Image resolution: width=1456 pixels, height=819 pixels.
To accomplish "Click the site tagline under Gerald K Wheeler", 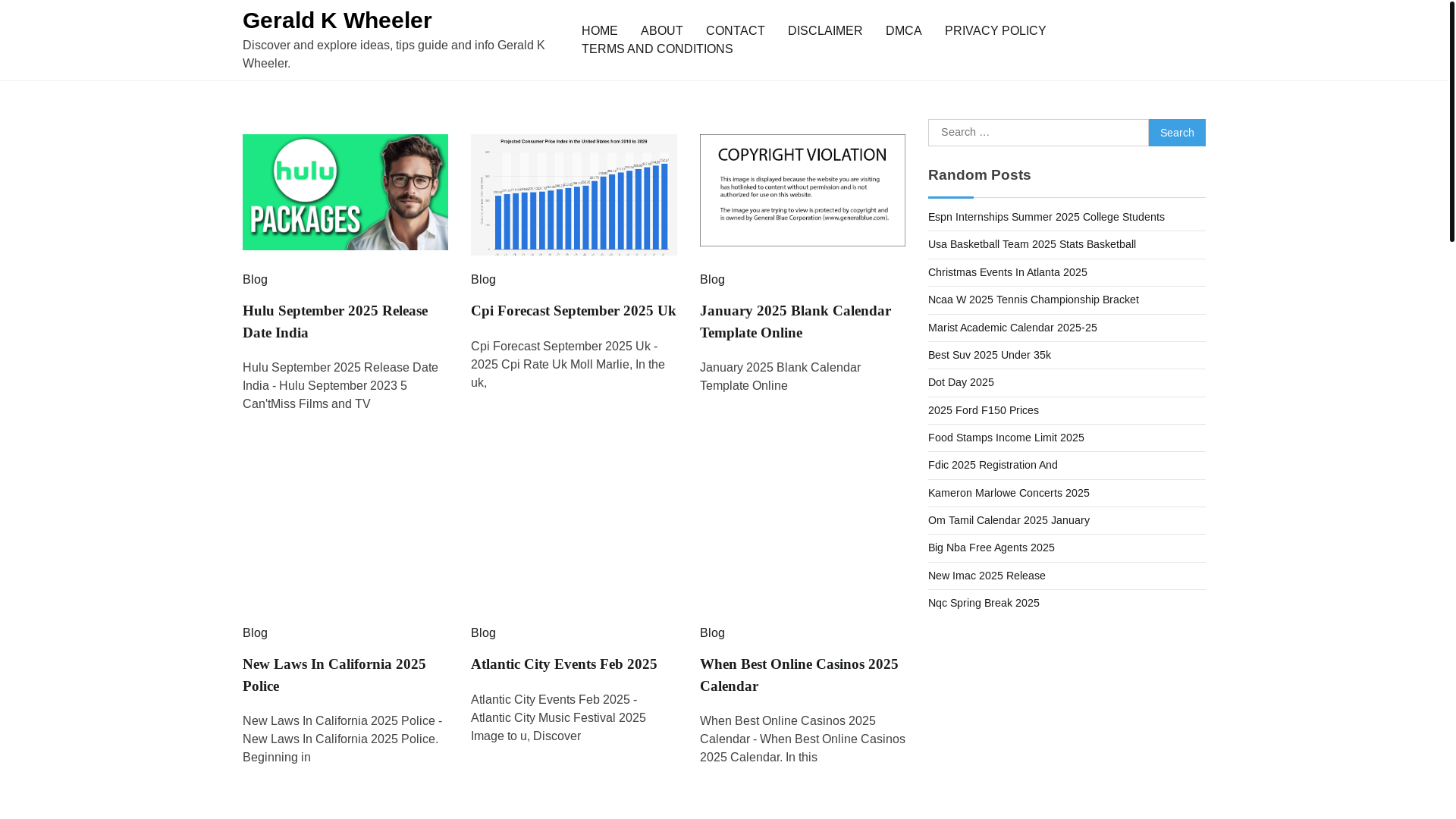I will (x=394, y=55).
